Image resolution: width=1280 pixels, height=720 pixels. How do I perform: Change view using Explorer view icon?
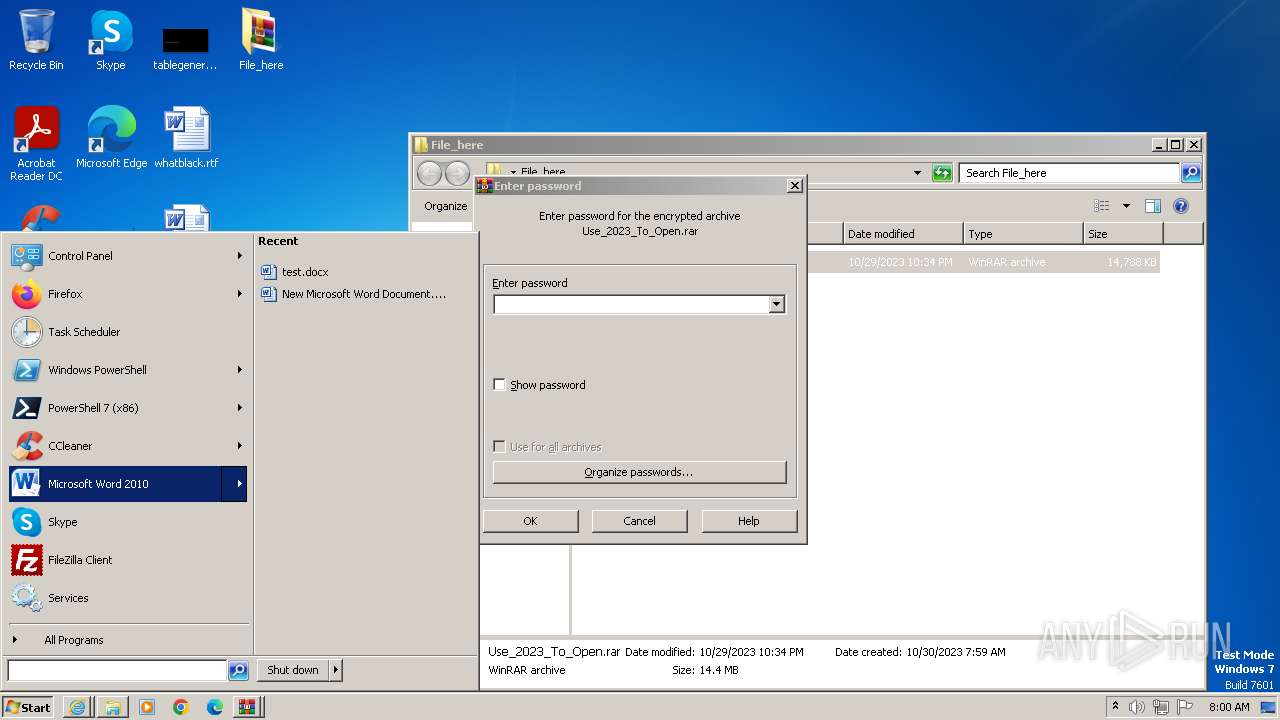[x=1102, y=206]
